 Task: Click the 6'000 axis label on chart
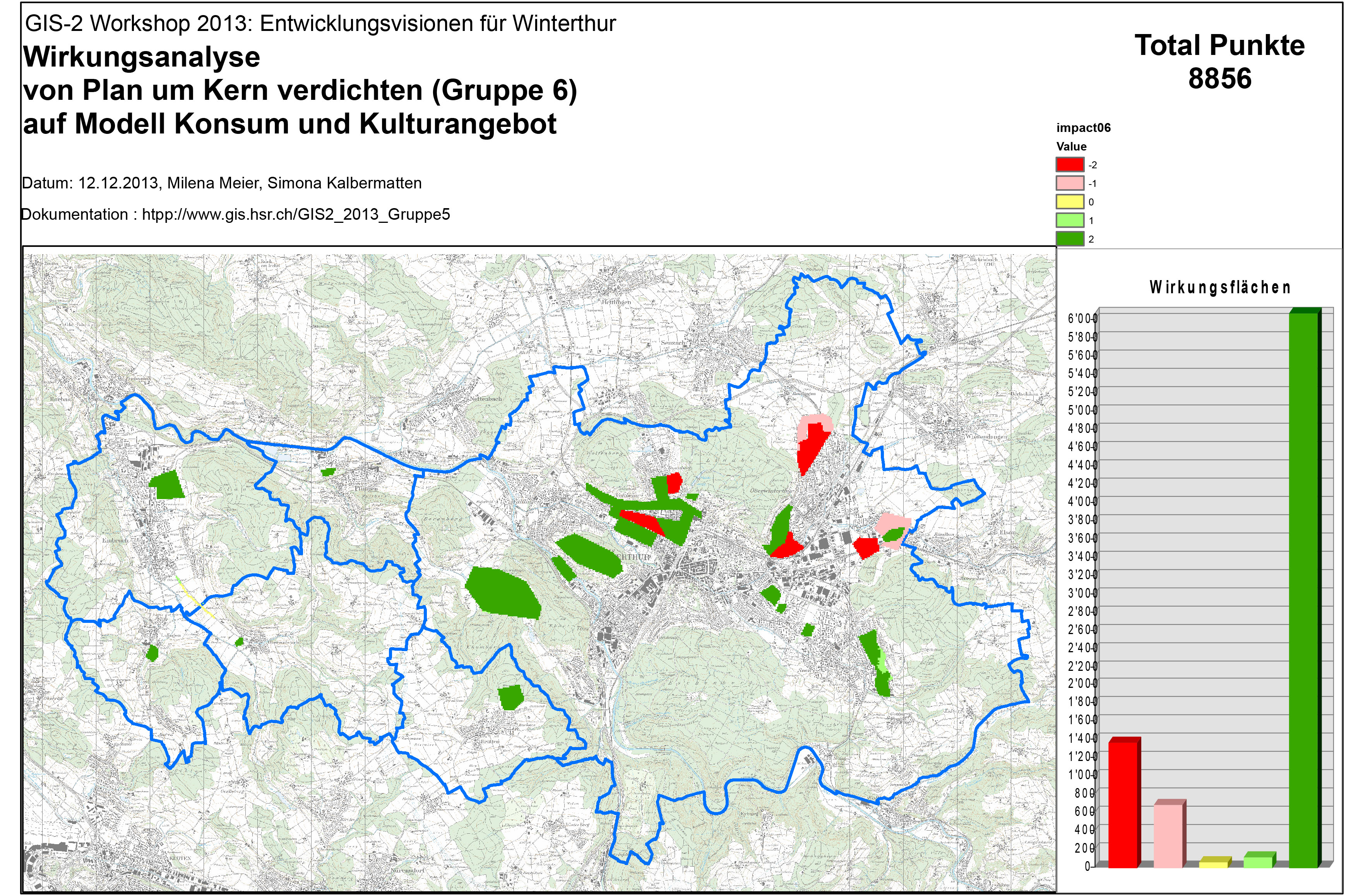[x=1081, y=319]
